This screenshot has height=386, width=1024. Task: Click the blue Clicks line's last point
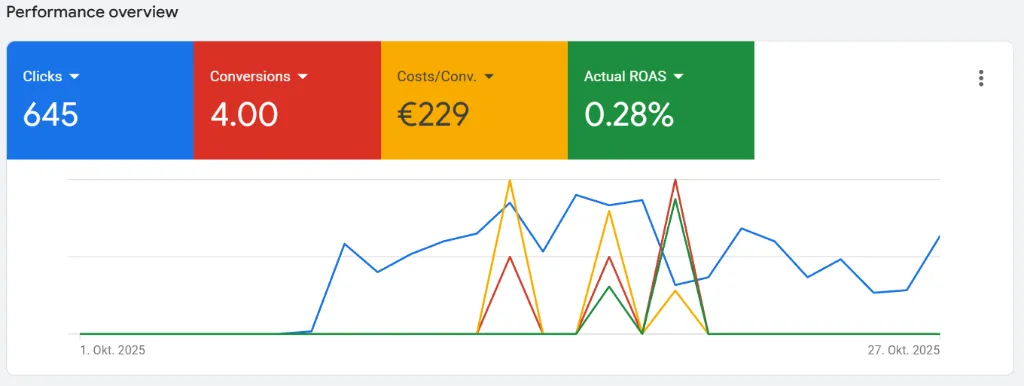point(939,236)
